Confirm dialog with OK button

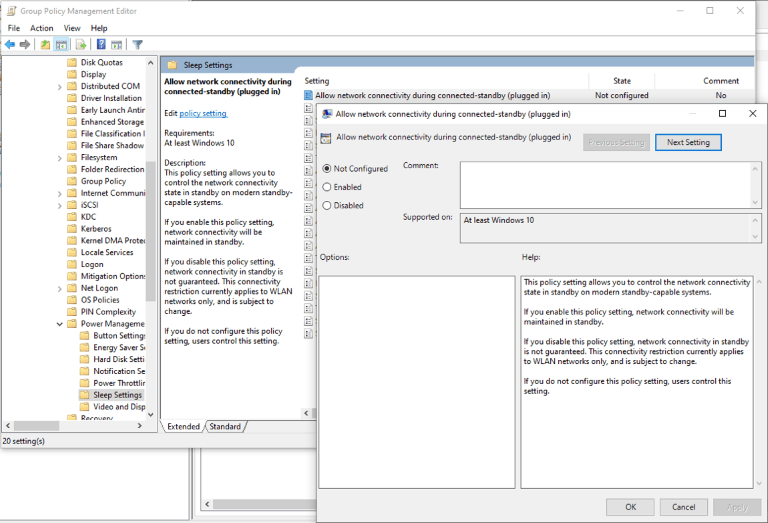coord(630,507)
